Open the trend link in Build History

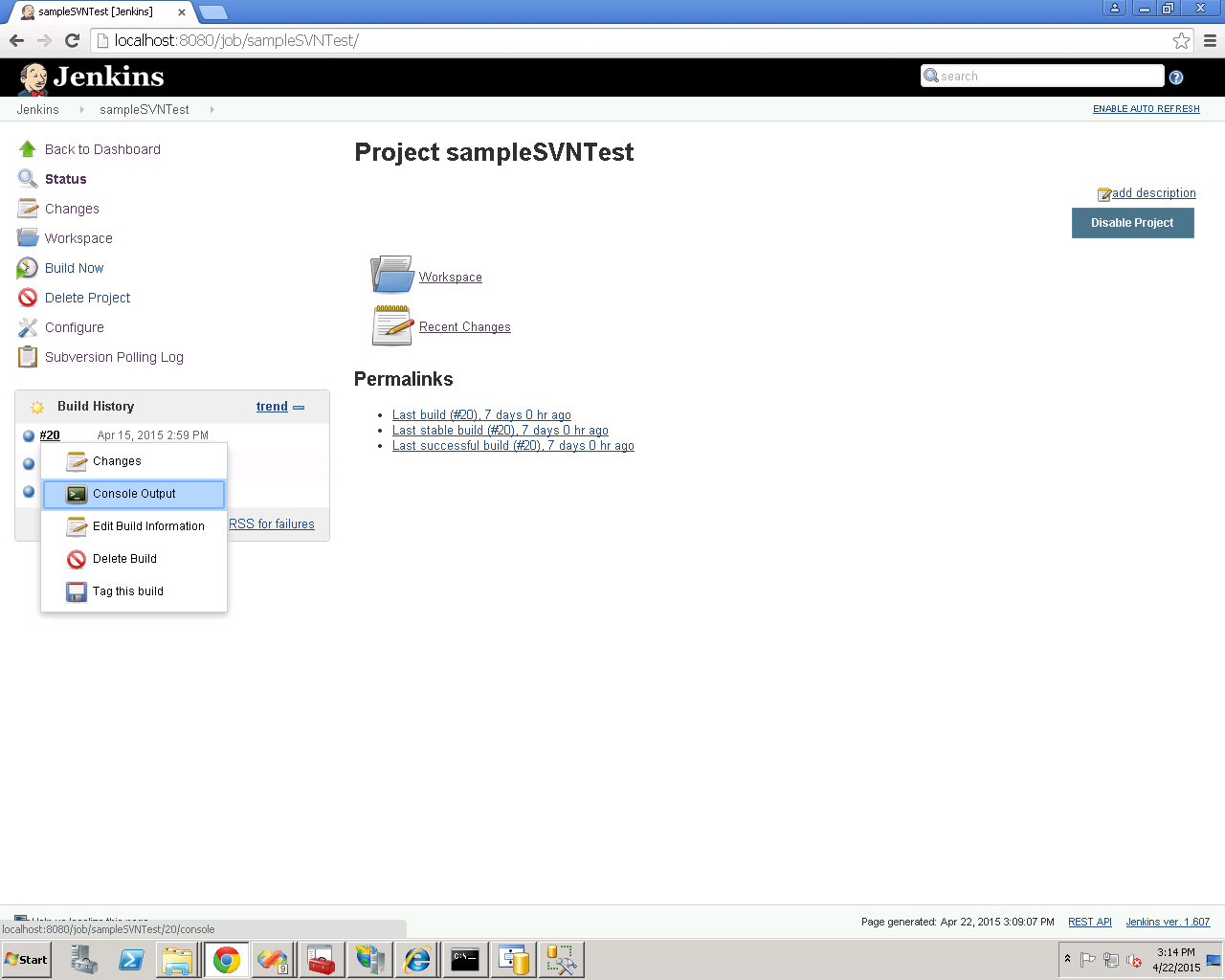point(272,407)
